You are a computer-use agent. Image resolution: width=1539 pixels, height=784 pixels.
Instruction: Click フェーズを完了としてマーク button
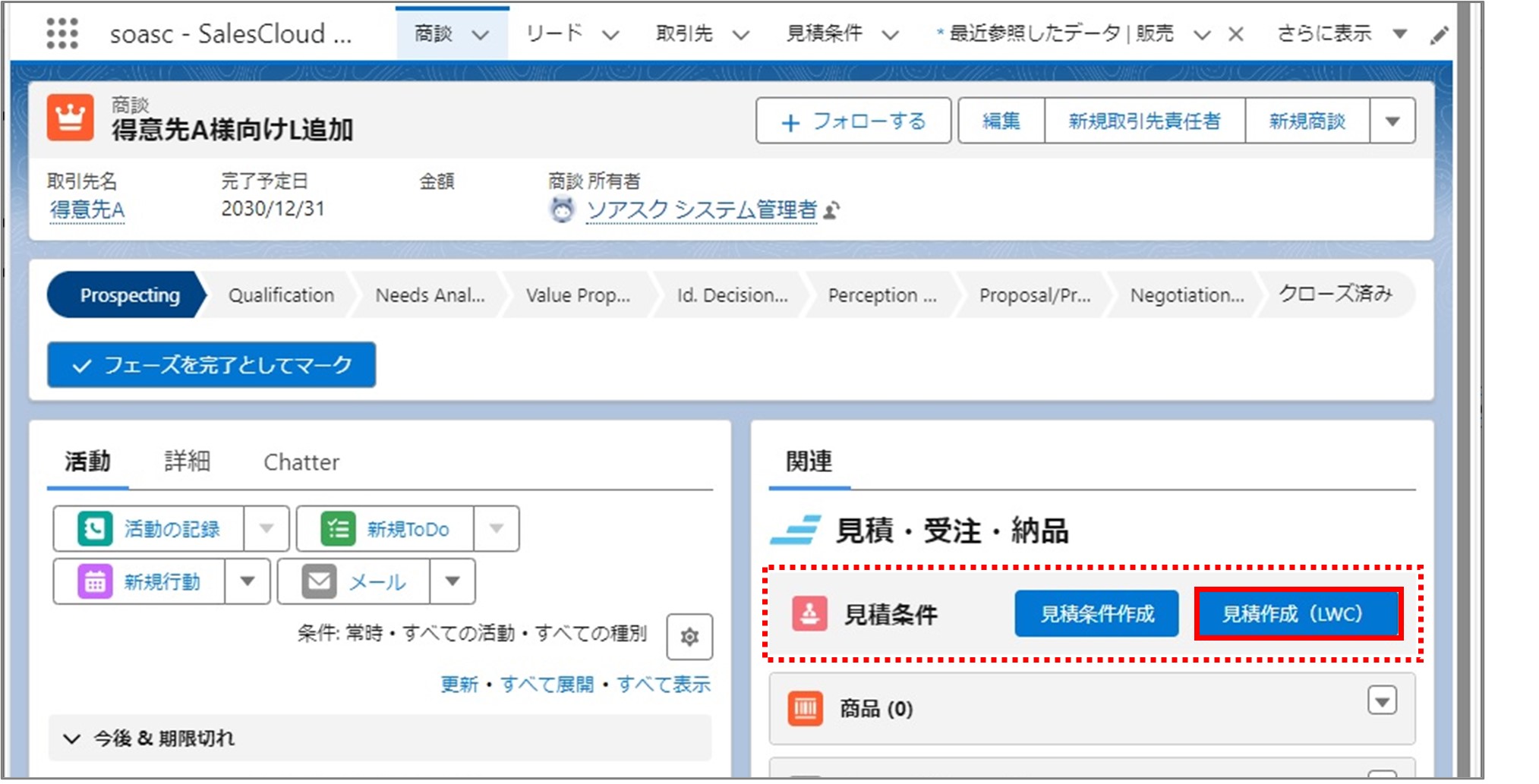[212, 365]
